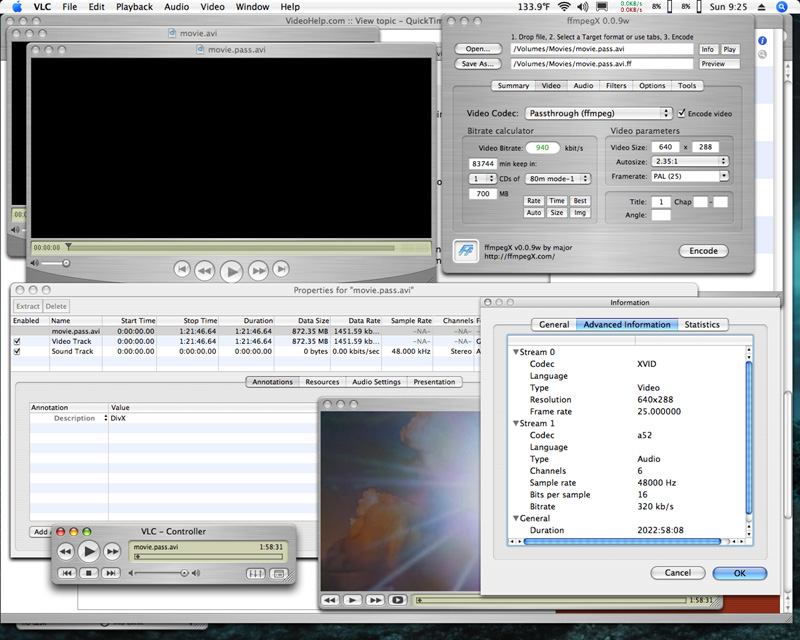Screen dimensions: 800x640
Task: Fast forward in VLC video window
Action: coord(375,600)
